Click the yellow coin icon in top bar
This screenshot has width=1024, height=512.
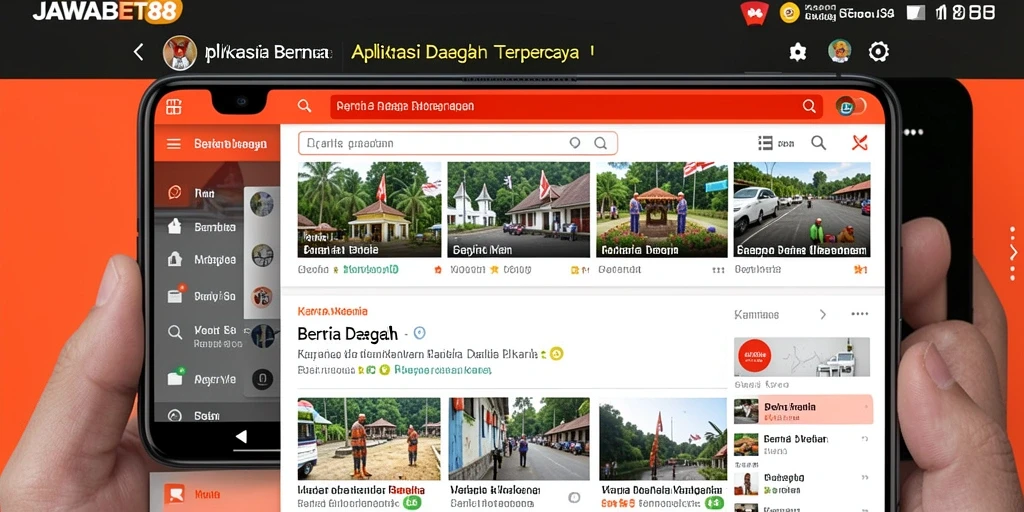coord(790,12)
